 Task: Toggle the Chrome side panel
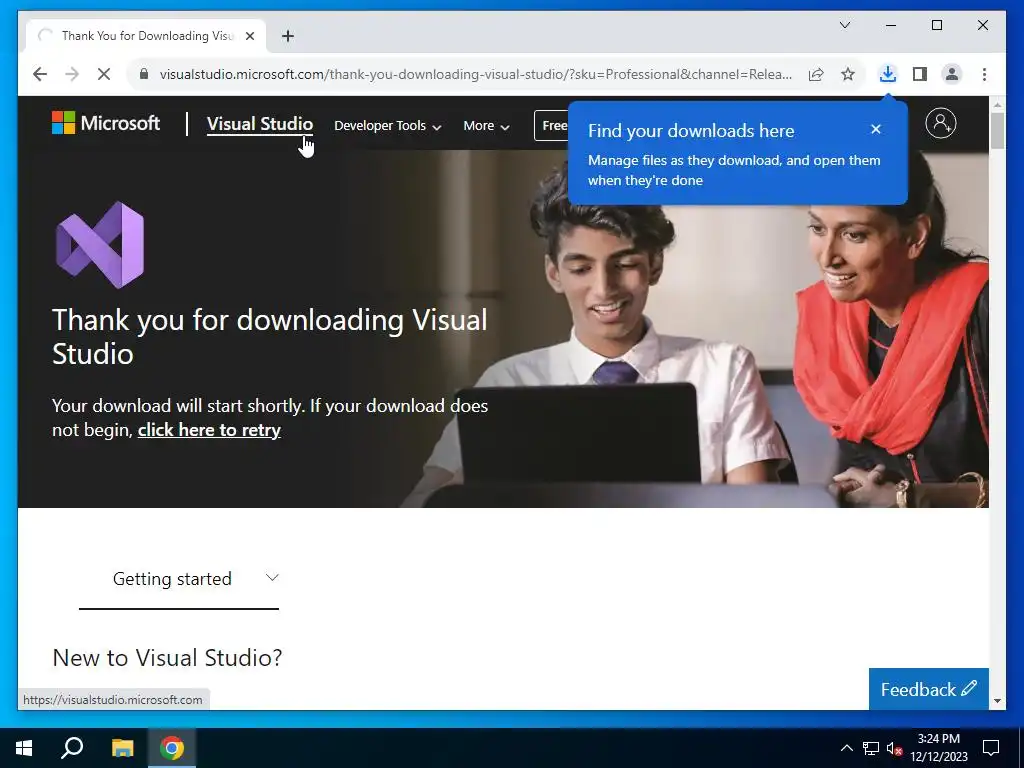[x=920, y=74]
